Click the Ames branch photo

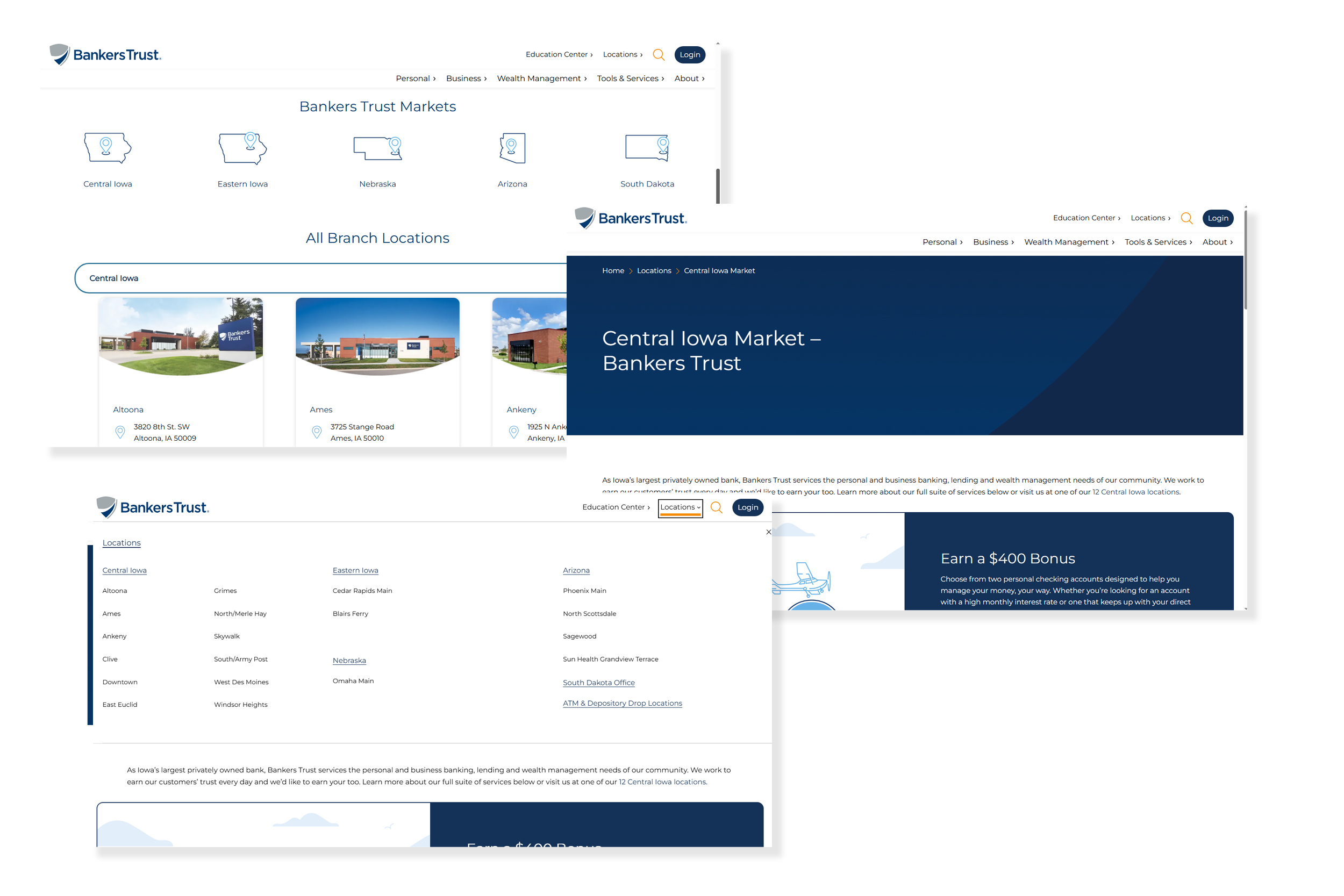click(378, 336)
